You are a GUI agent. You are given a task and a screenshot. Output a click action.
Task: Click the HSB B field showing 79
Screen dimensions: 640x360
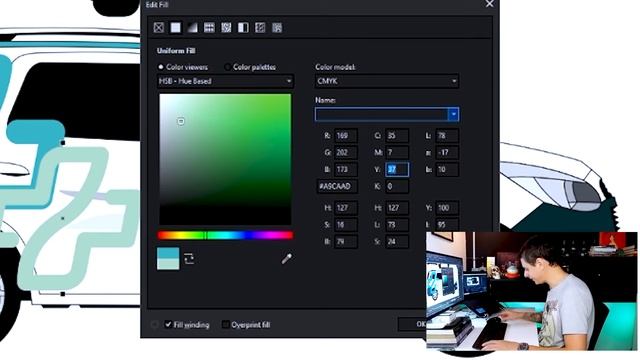pyautogui.click(x=346, y=241)
